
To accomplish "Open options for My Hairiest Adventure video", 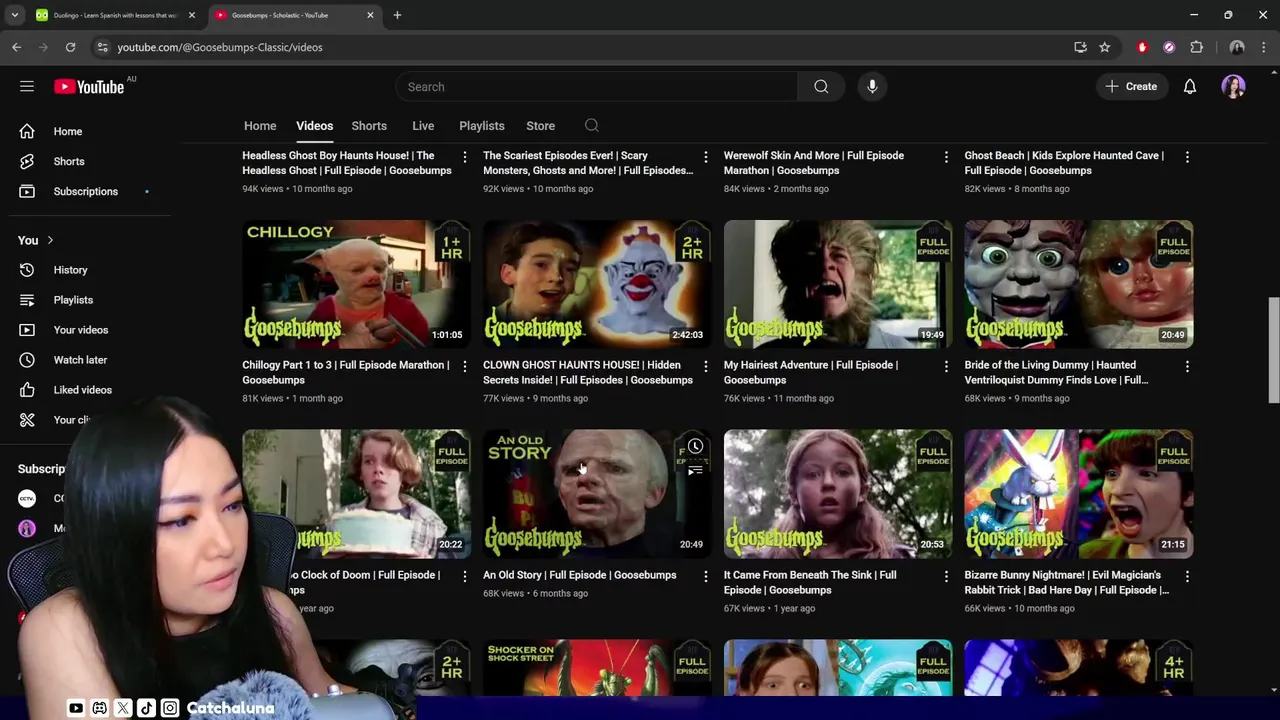I will click(x=946, y=367).
